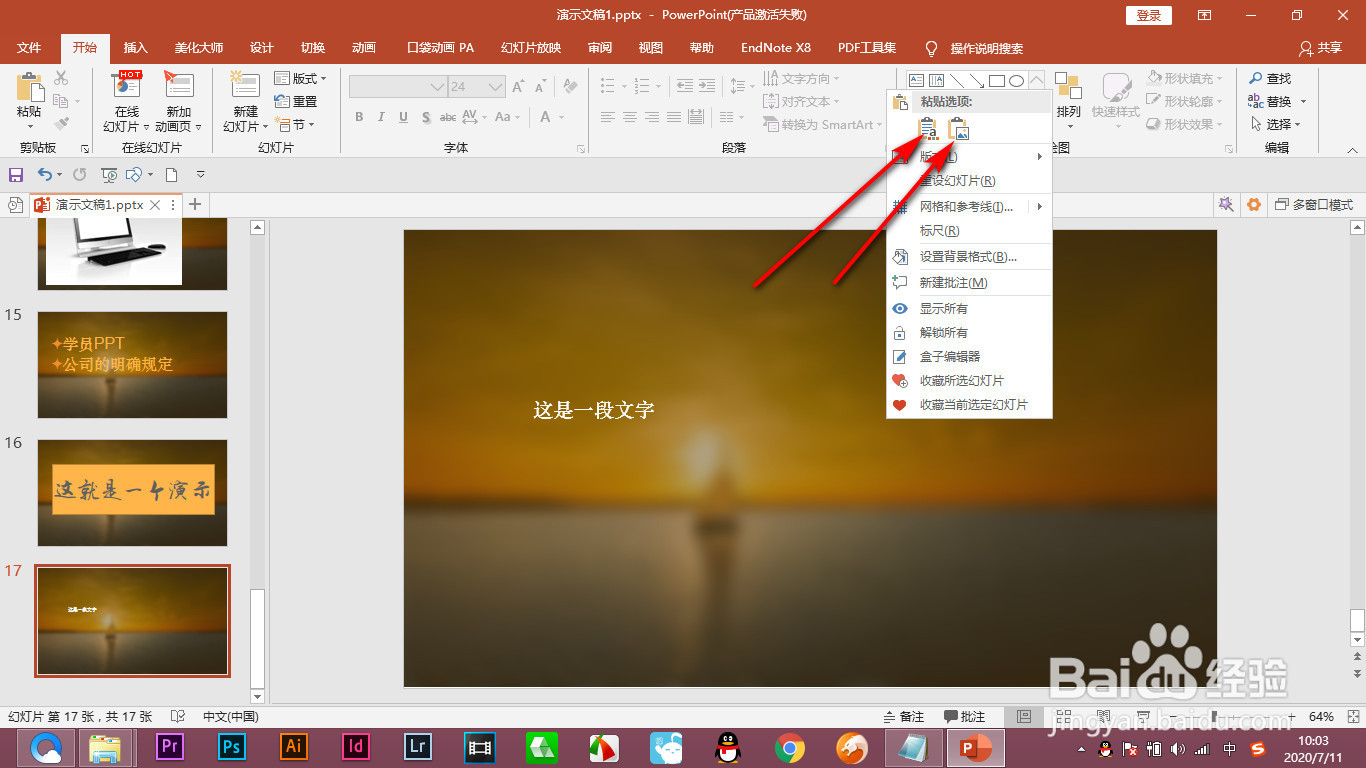
Task: Choose 重设幻灯片(R) from context menu
Action: 969,181
